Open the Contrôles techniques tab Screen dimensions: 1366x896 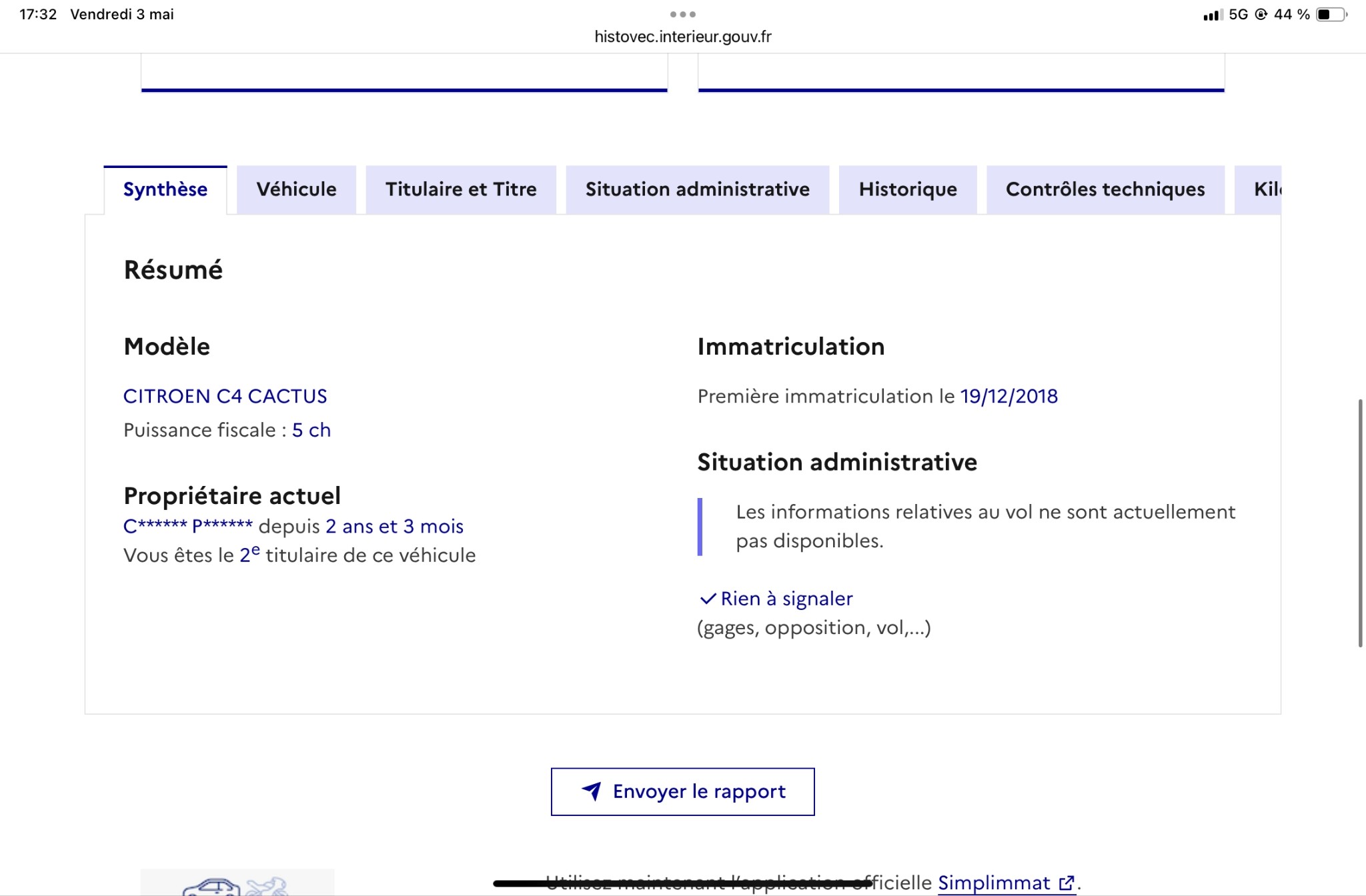1105,190
